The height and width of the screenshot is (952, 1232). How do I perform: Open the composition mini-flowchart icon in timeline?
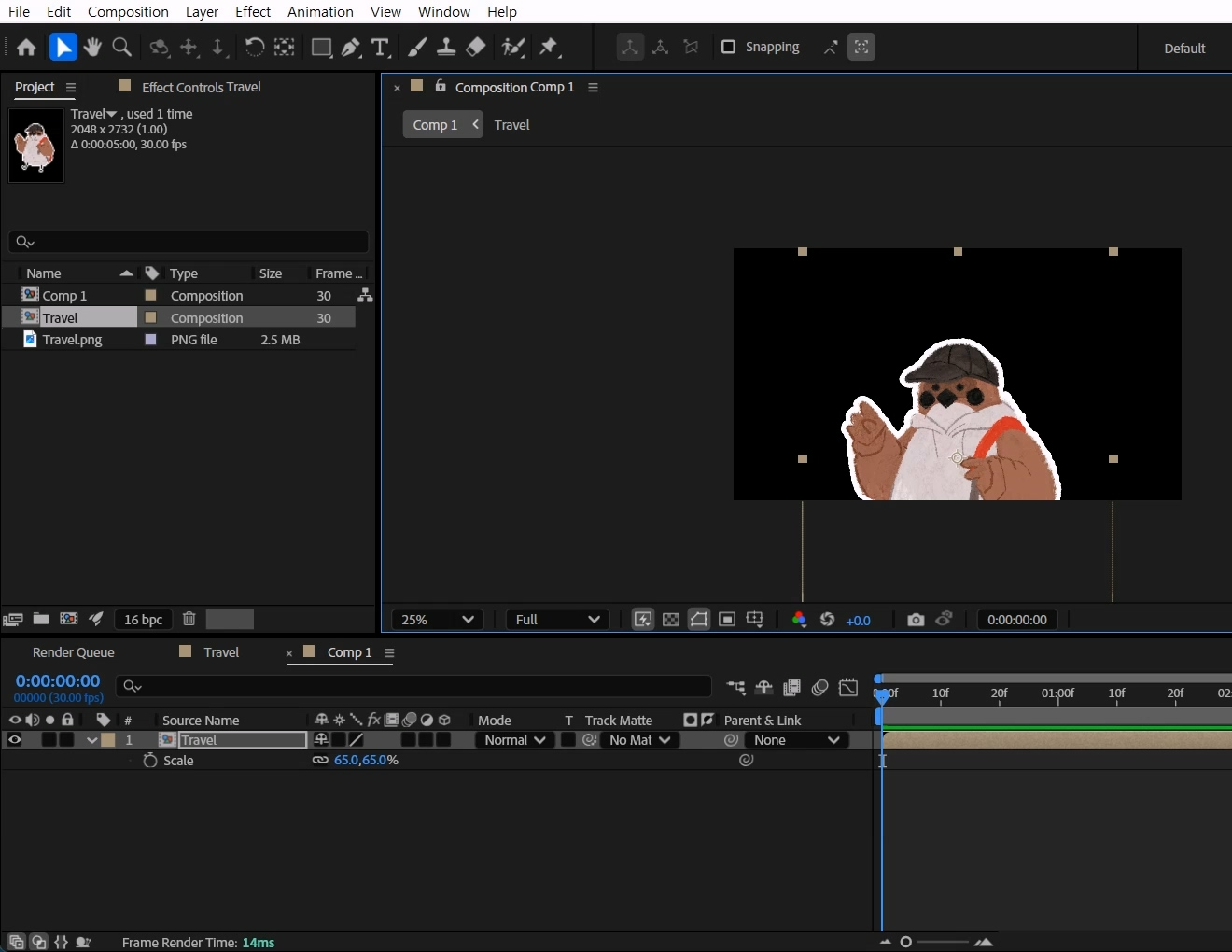click(735, 688)
